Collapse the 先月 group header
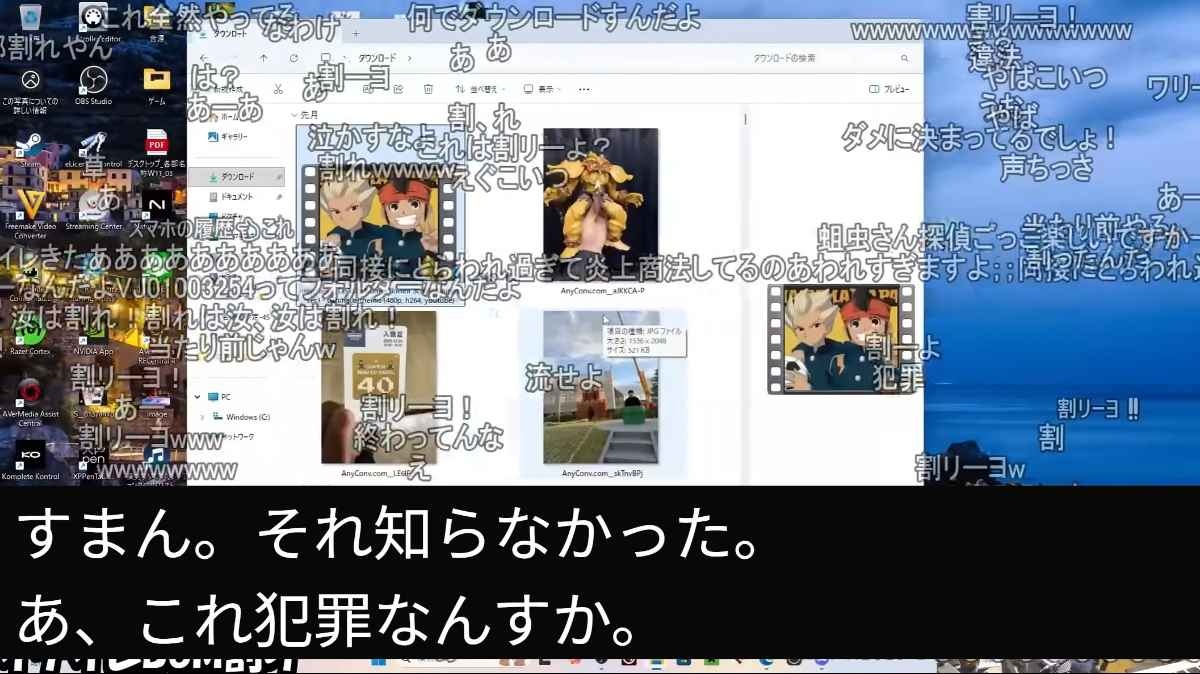This screenshot has width=1200, height=674. click(294, 115)
